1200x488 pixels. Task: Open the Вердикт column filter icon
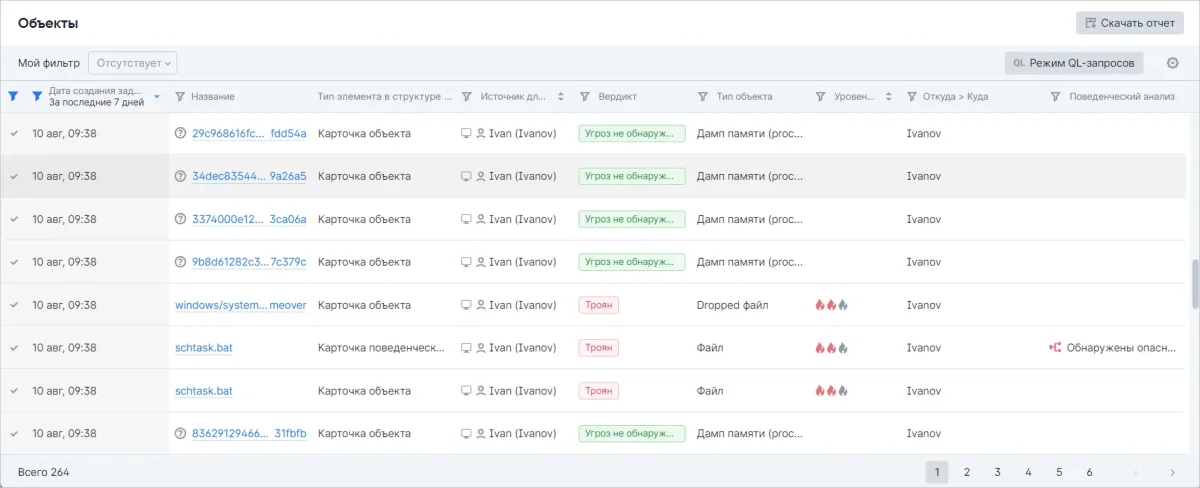(585, 97)
